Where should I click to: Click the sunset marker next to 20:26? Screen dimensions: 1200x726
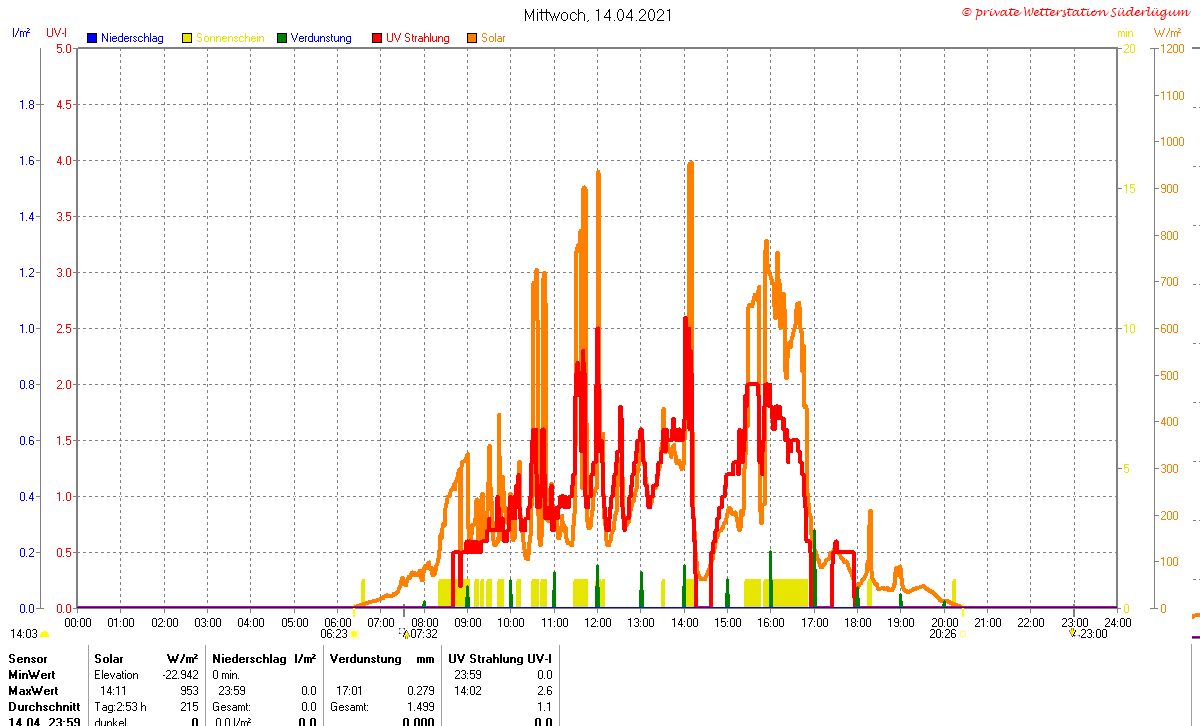(962, 634)
